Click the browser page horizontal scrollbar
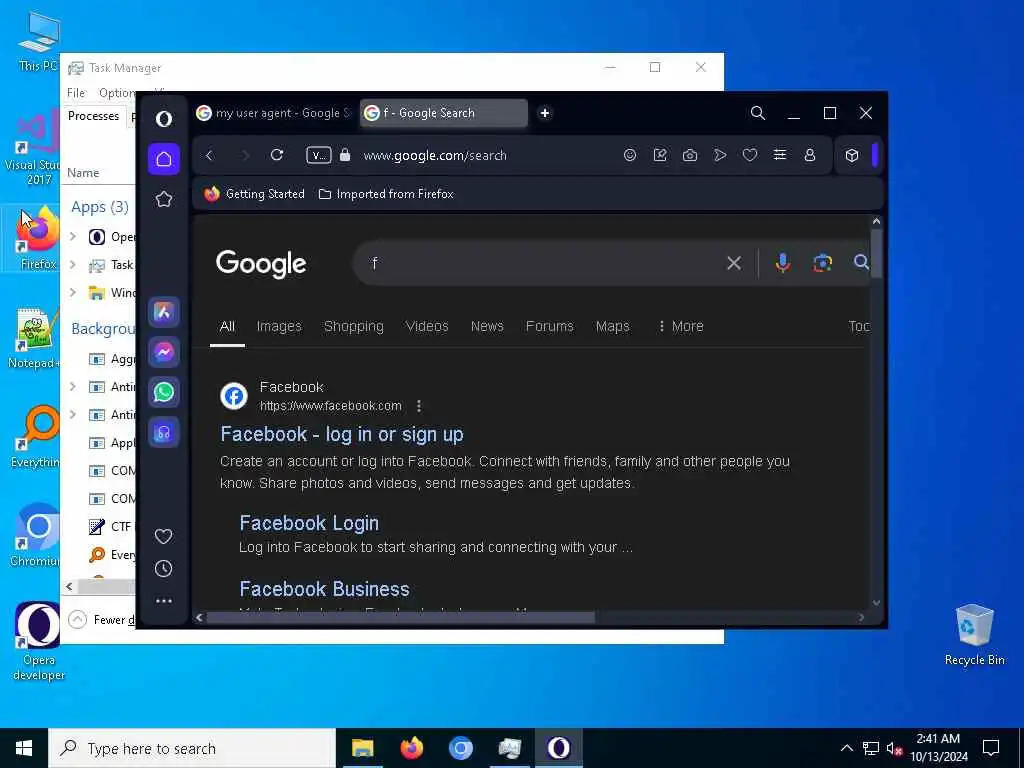The height and width of the screenshot is (768, 1024). [x=400, y=617]
